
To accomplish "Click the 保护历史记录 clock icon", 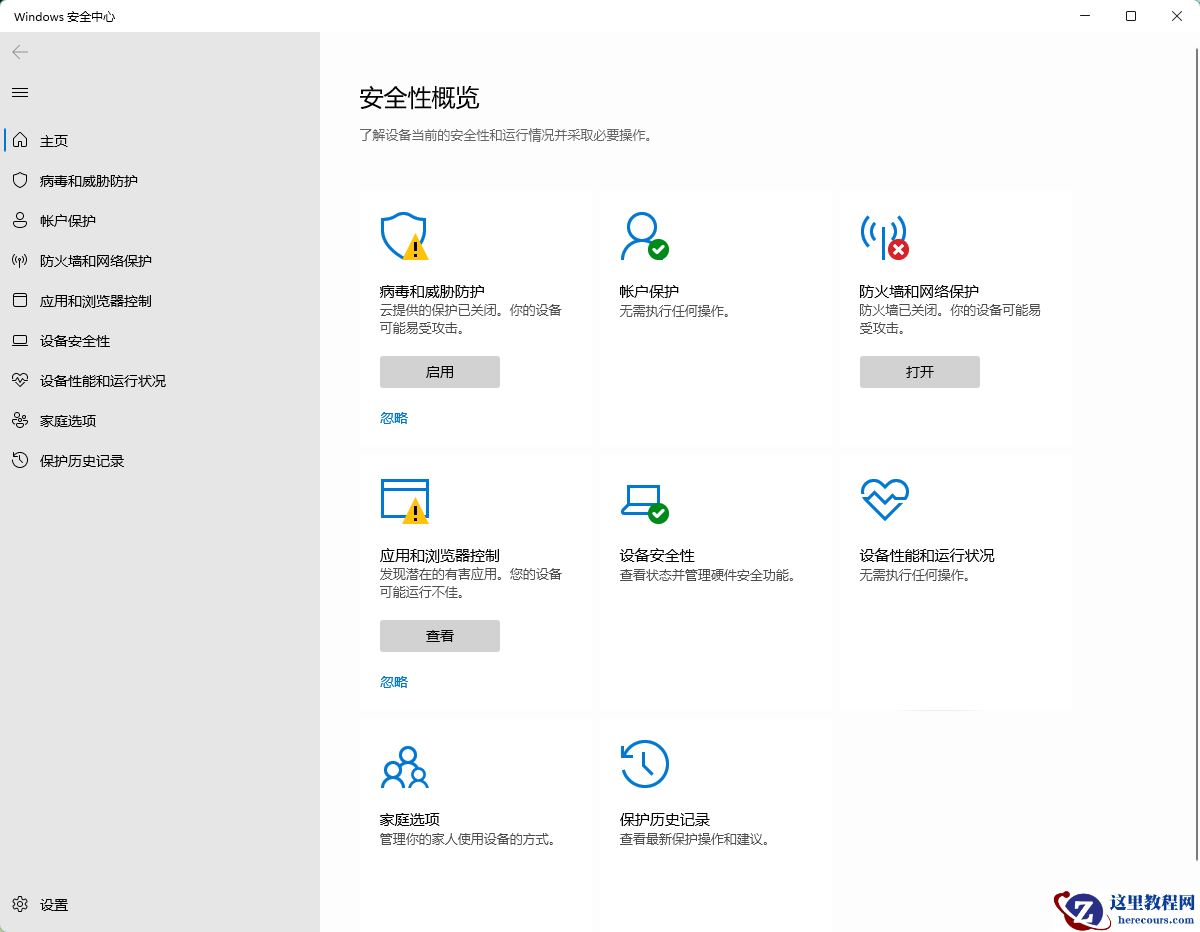I will coord(644,763).
